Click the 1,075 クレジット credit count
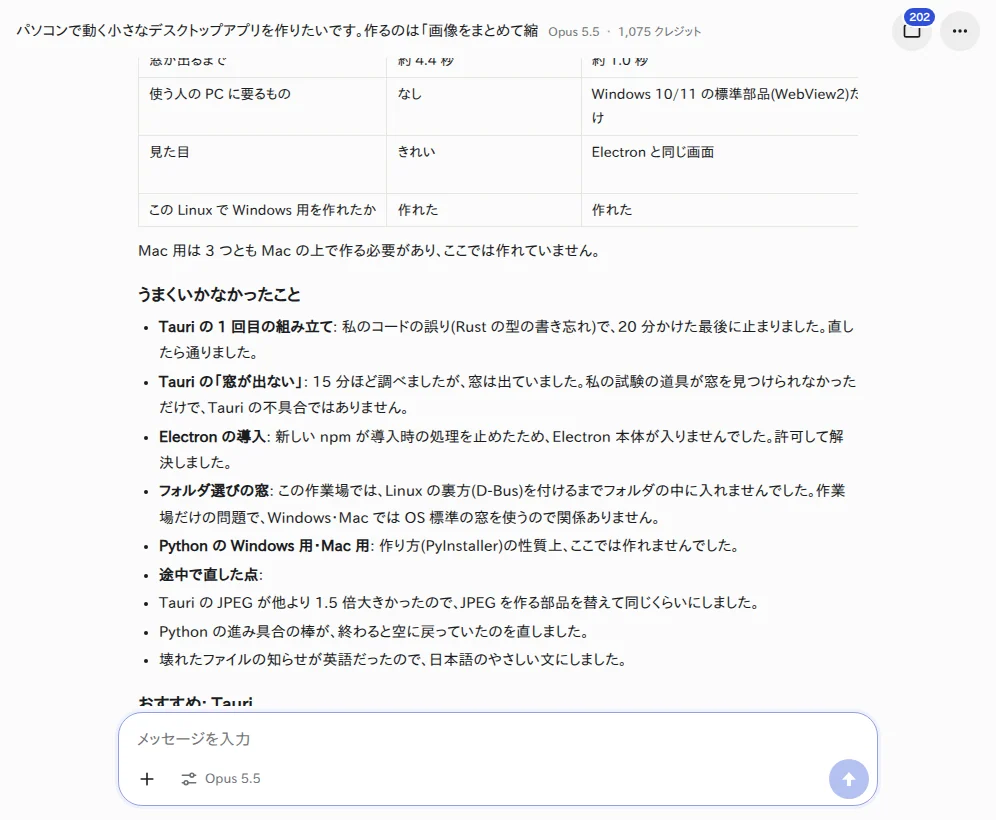The image size is (996, 820). click(659, 32)
